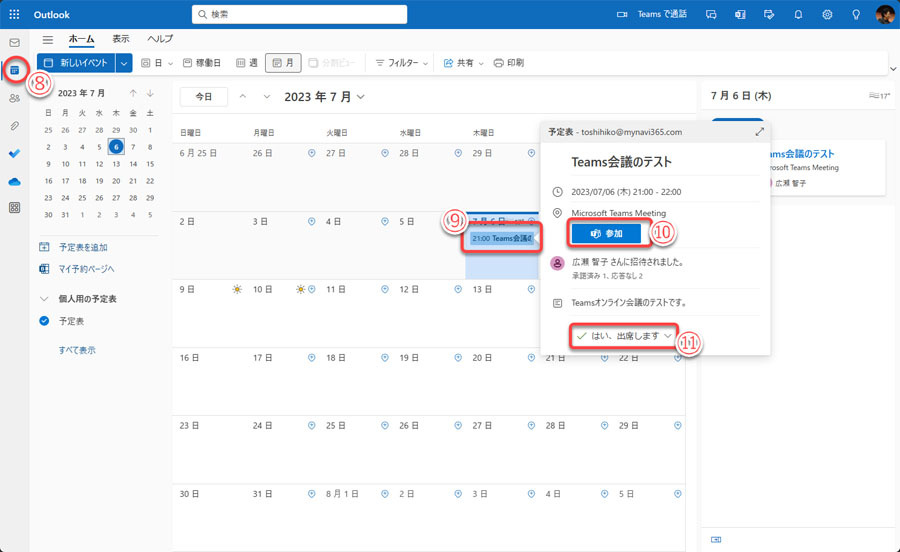
Task: Select the 月 month view
Action: [x=283, y=63]
